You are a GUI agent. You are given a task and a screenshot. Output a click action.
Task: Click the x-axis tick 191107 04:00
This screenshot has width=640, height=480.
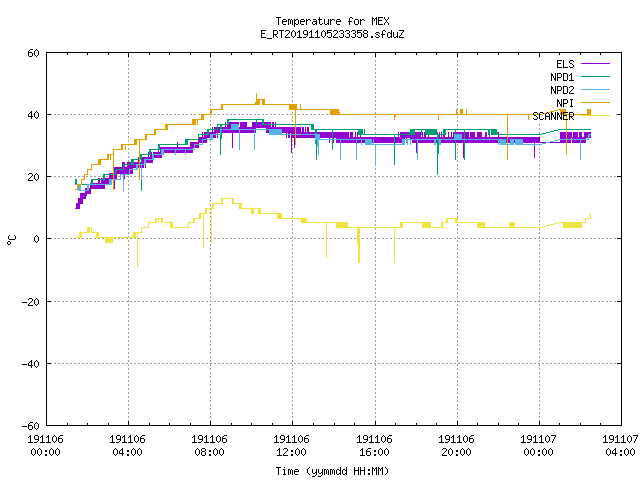[x=620, y=446]
